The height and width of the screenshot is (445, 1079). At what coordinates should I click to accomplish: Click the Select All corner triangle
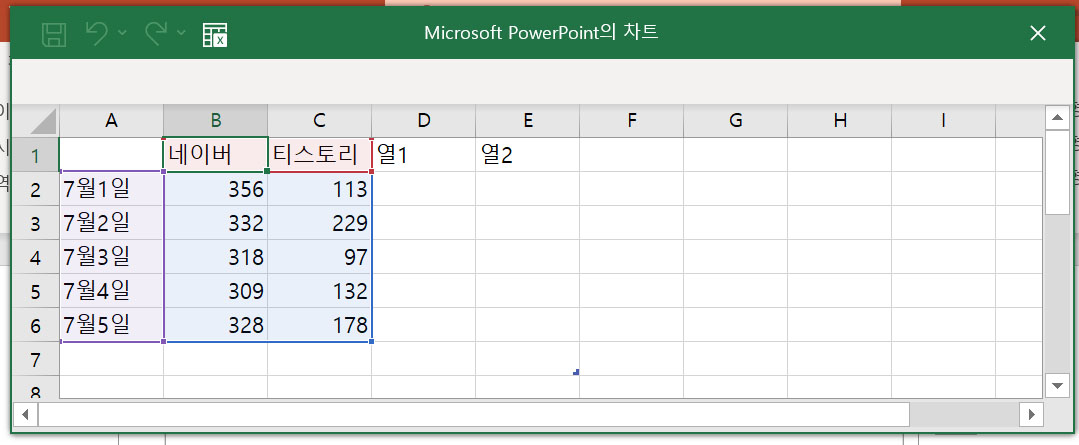pos(43,120)
